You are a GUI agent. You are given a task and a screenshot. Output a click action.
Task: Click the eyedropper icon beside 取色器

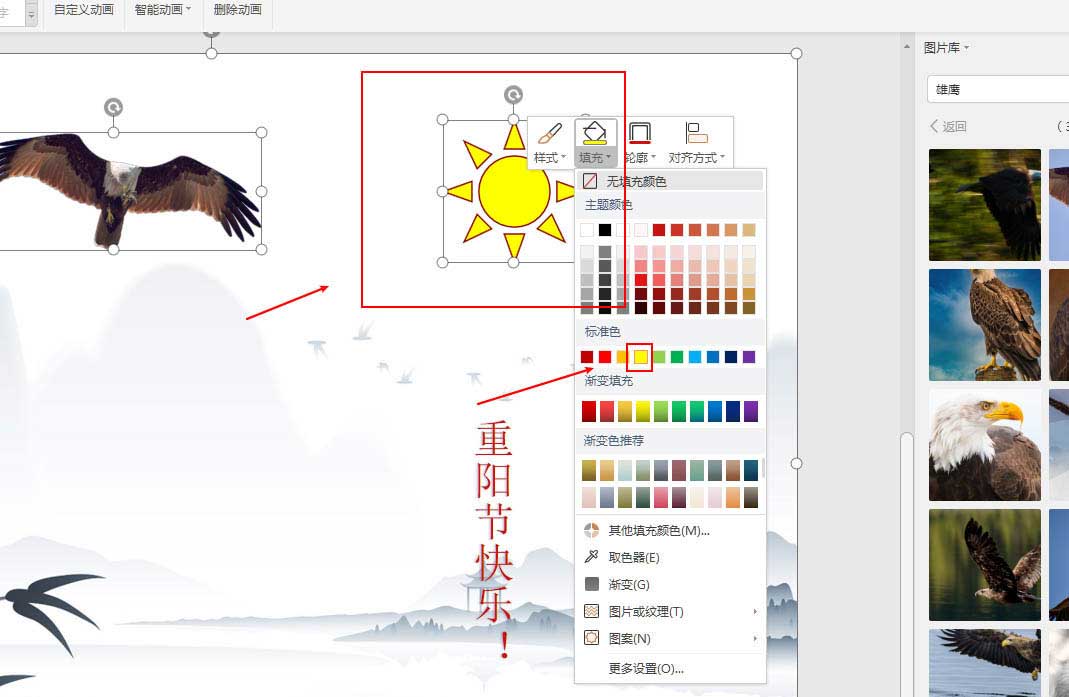[x=592, y=557]
